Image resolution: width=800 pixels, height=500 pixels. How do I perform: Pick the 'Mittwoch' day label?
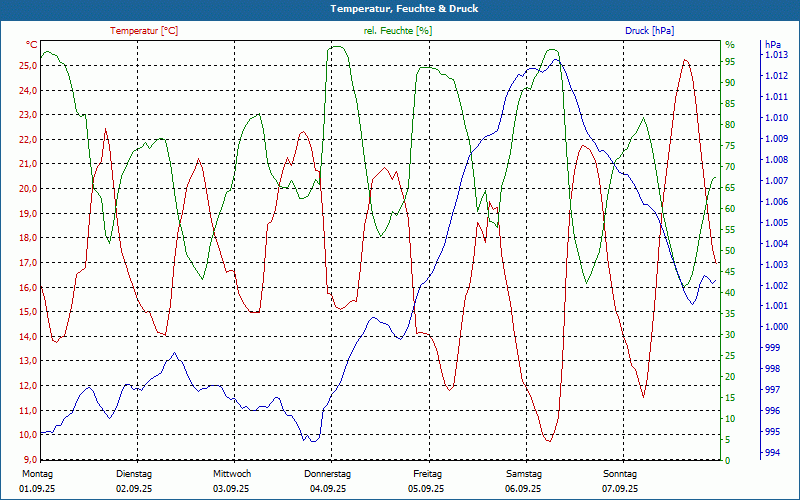click(x=232, y=474)
